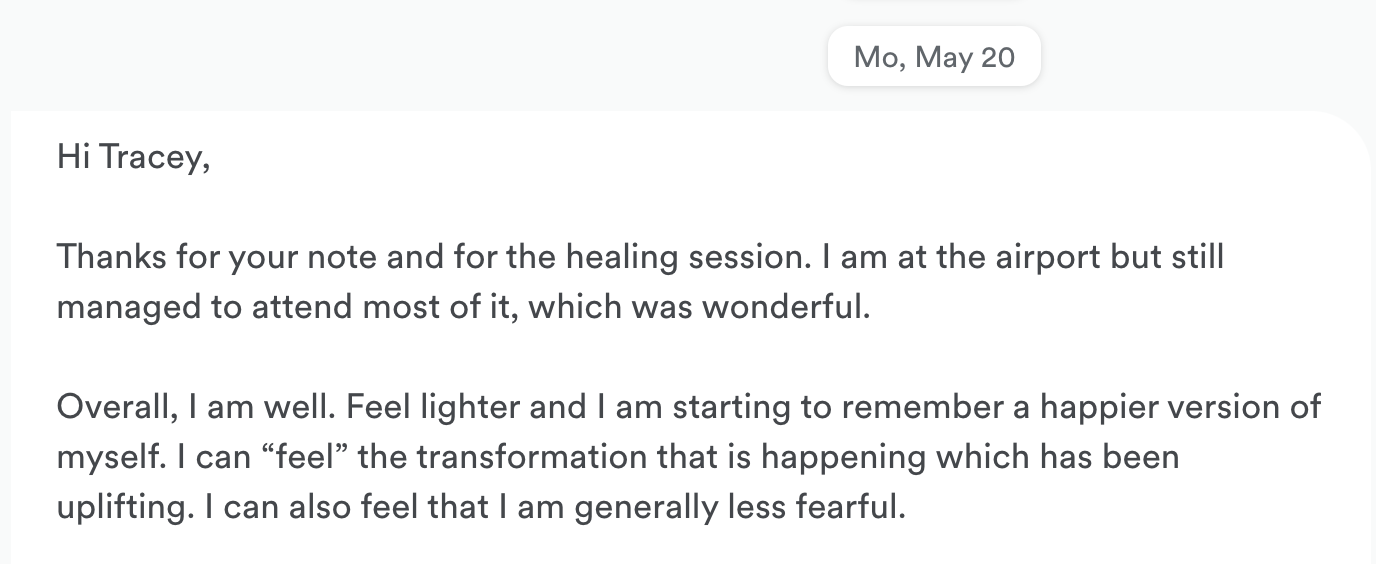Click the "Hi Tracey," greeting line

click(x=133, y=157)
